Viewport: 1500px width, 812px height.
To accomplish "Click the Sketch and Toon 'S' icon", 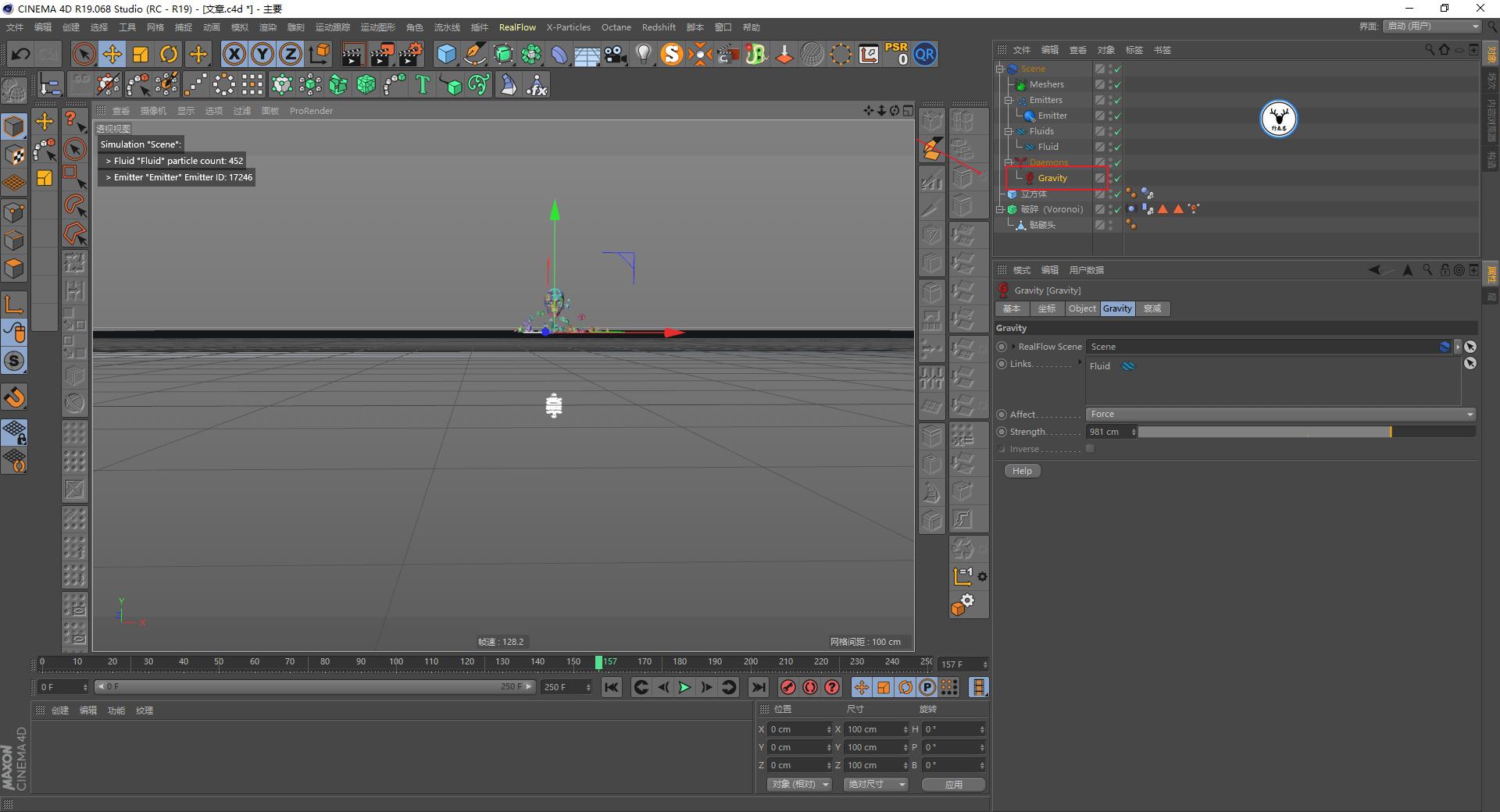I will 671,54.
